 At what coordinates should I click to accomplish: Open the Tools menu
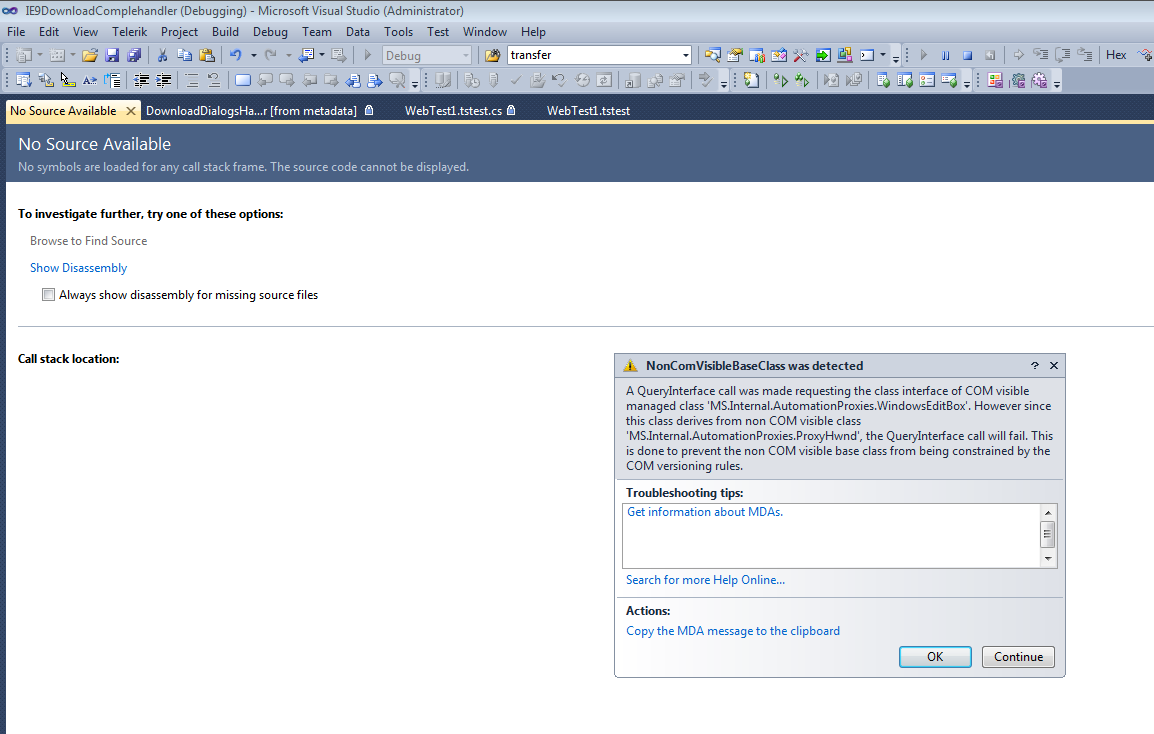[398, 32]
